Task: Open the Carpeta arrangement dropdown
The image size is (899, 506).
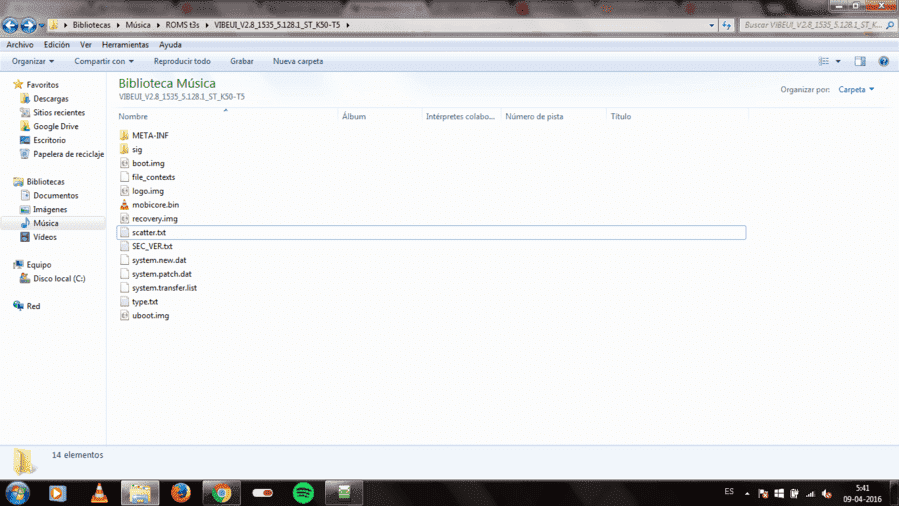Action: tap(856, 89)
